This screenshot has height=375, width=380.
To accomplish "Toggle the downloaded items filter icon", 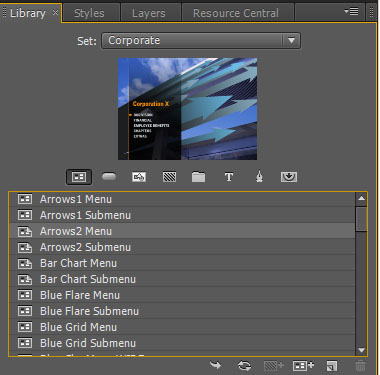I will coord(289,177).
